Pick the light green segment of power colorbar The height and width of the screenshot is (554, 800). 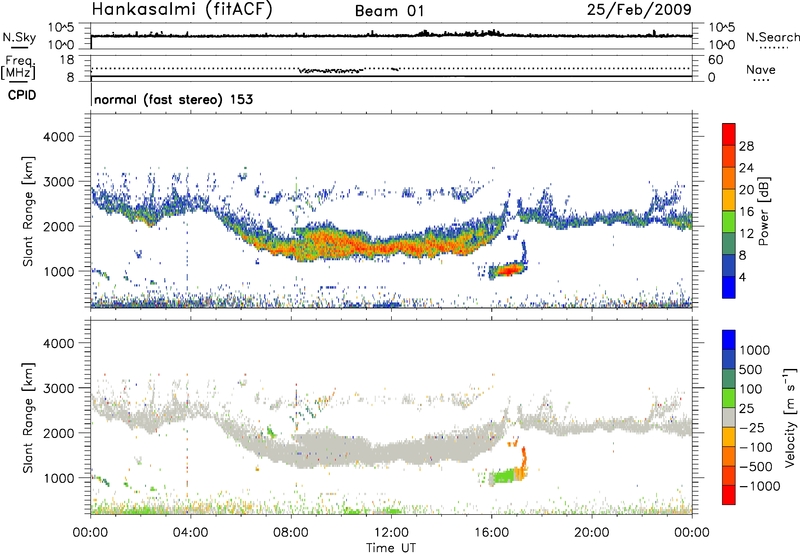729,221
